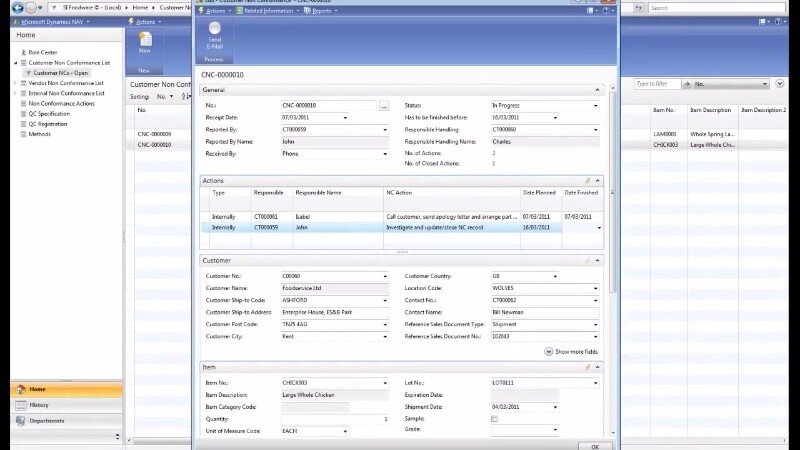Click Show more fields link
The width and height of the screenshot is (800, 450).
(x=570, y=352)
